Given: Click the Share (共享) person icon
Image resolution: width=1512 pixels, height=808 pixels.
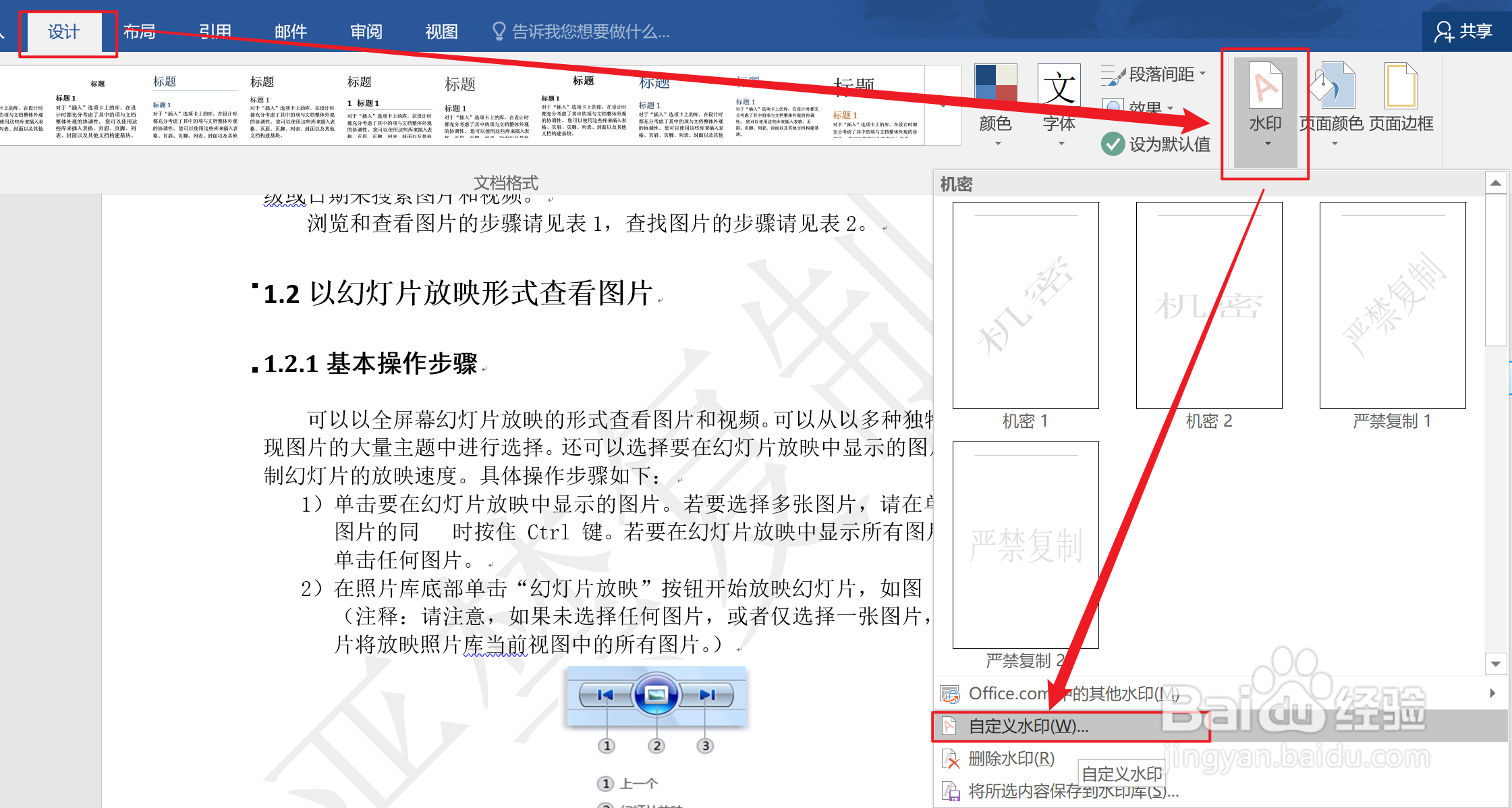Looking at the screenshot, I should tap(1443, 32).
